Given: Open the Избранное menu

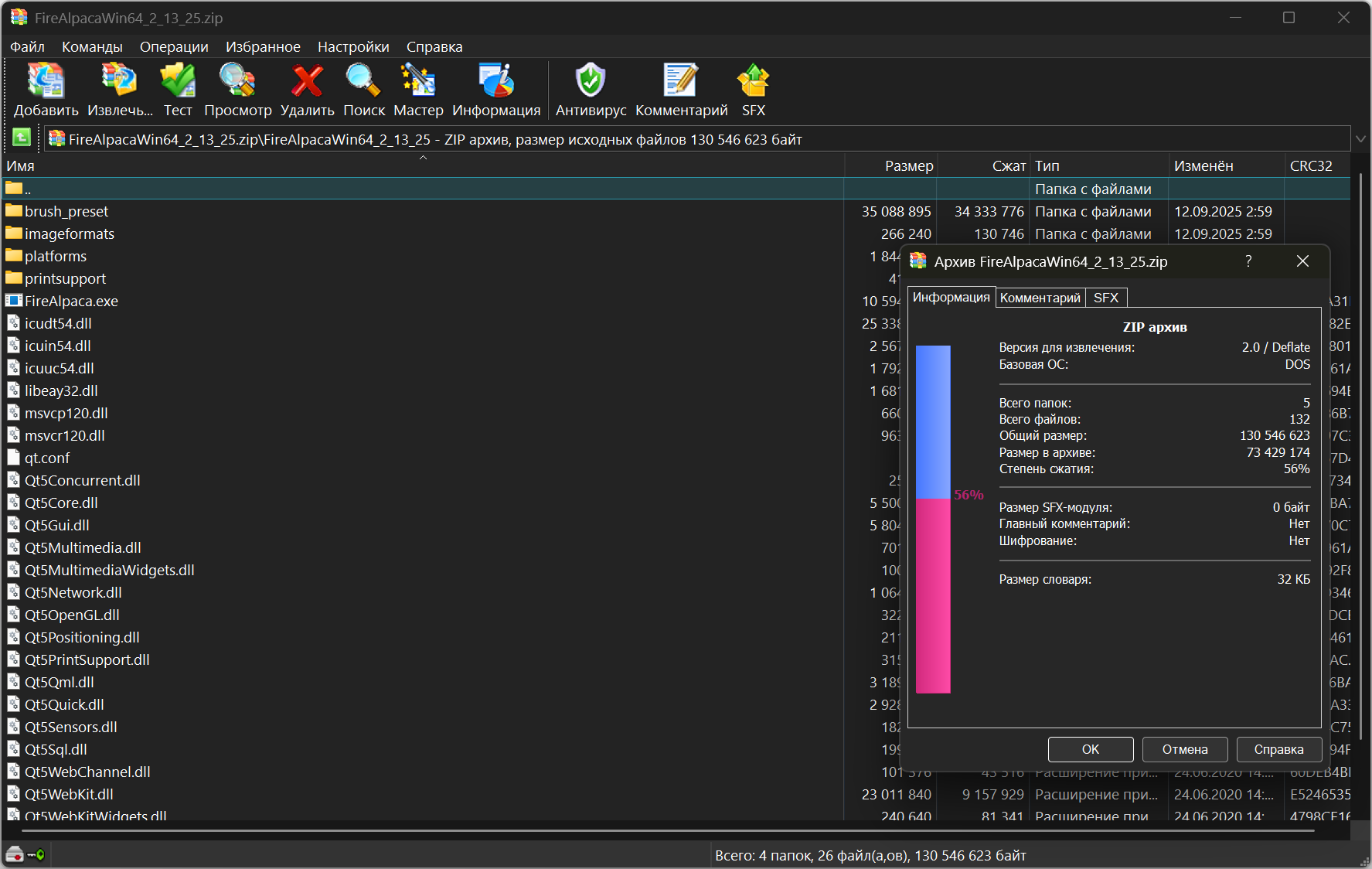Looking at the screenshot, I should [x=263, y=47].
